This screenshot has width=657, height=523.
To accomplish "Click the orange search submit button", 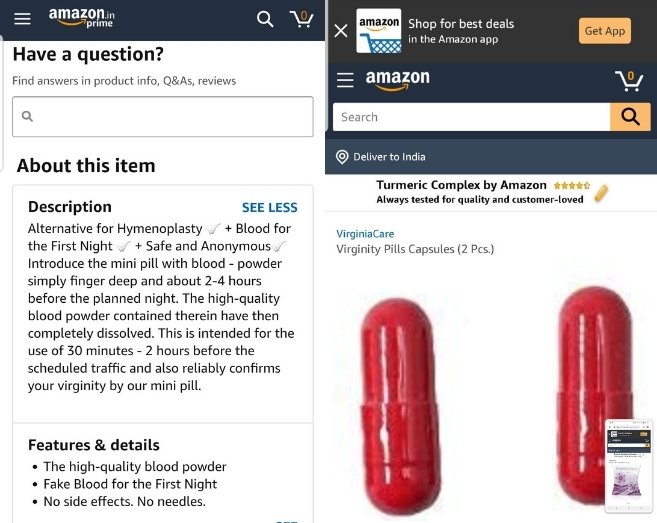I will coord(629,117).
